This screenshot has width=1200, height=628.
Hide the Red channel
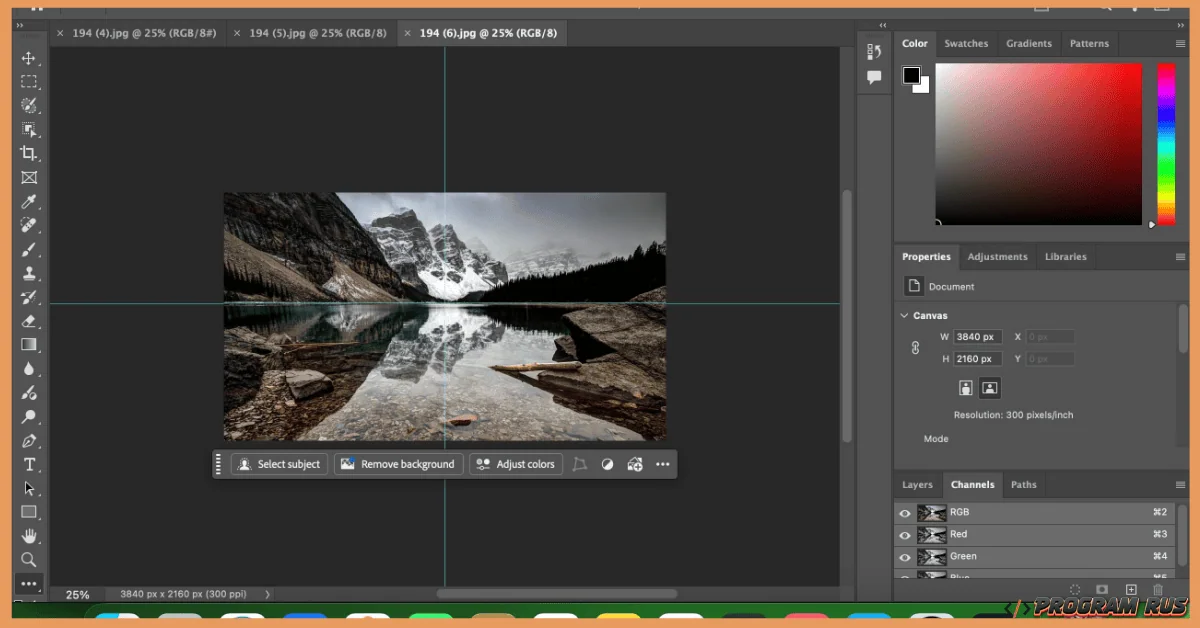(904, 534)
